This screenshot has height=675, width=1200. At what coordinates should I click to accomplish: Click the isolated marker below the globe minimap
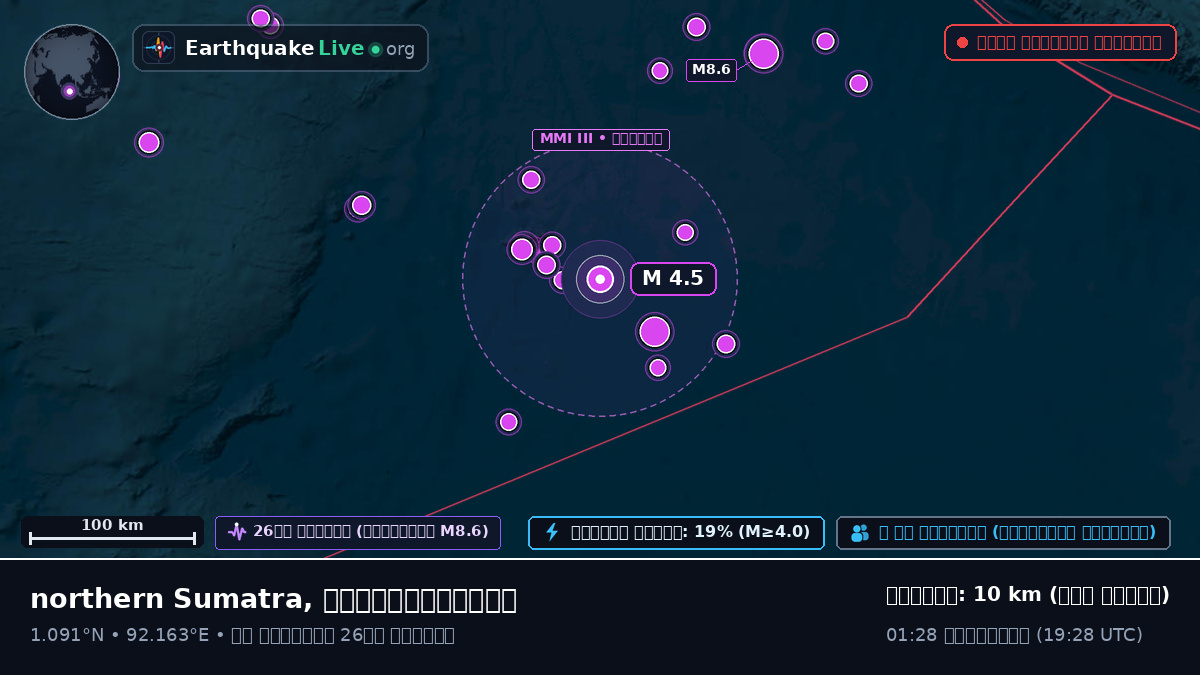(149, 143)
